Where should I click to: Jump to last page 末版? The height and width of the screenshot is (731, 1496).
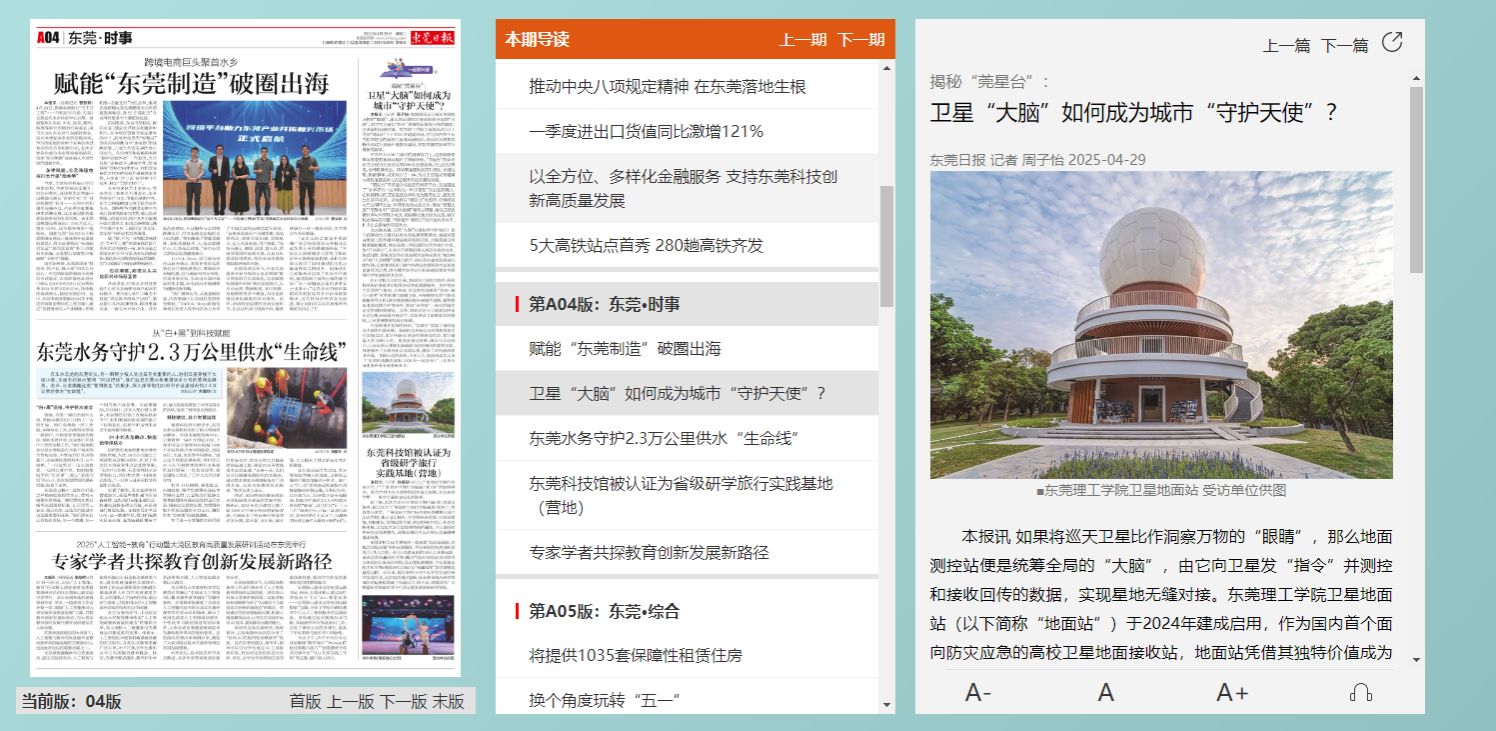[449, 701]
